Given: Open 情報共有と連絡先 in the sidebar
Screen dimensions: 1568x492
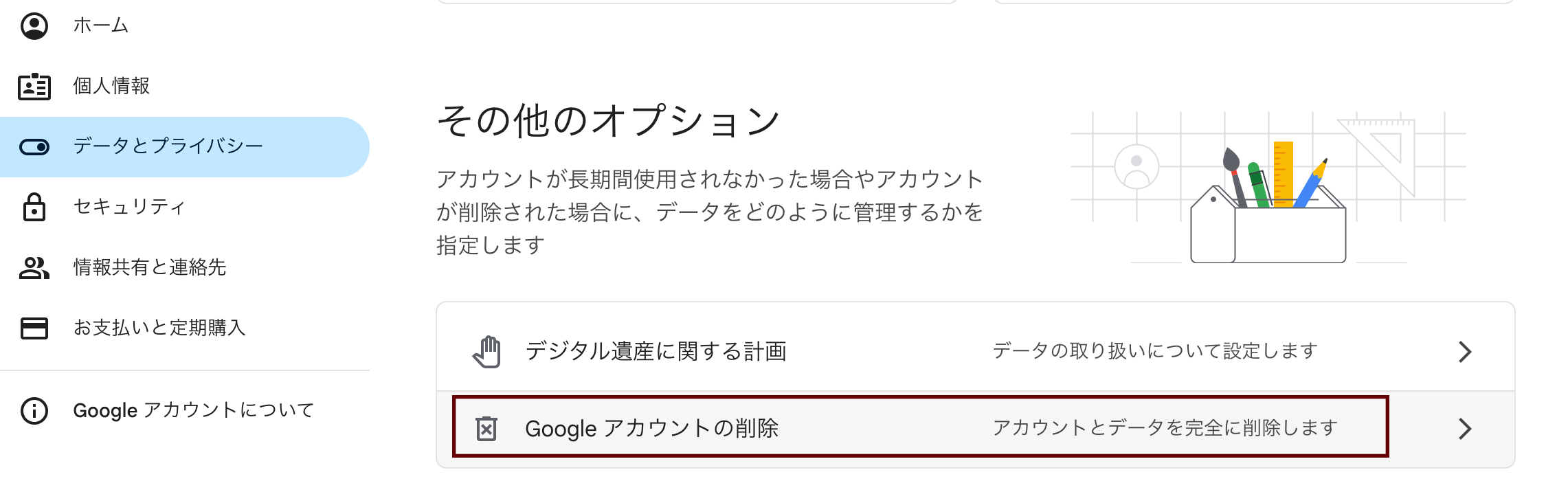Looking at the screenshot, I should pyautogui.click(x=150, y=267).
